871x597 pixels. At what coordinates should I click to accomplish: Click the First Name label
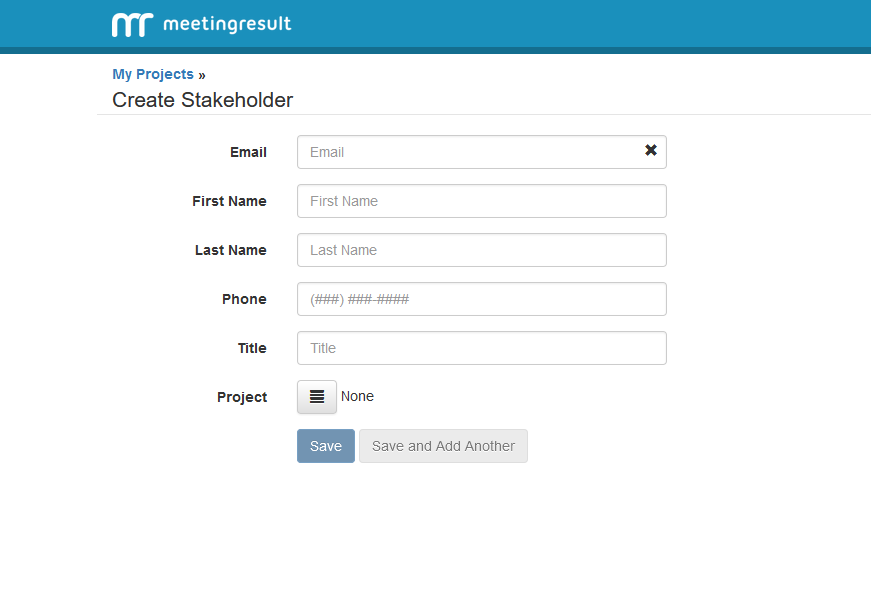click(x=229, y=201)
